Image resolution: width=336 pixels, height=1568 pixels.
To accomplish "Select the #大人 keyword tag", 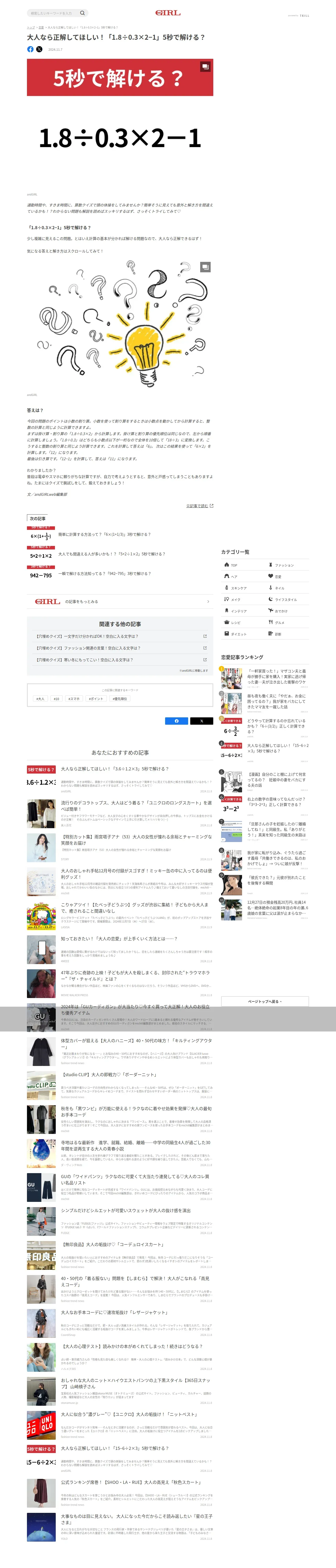I will tap(40, 699).
